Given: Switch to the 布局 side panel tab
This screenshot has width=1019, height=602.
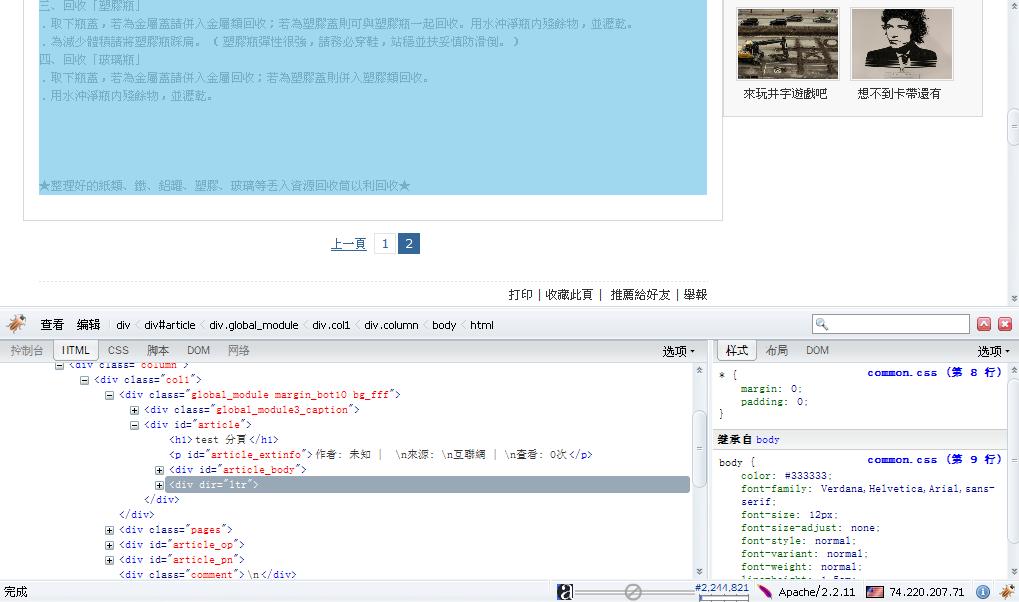Looking at the screenshot, I should click(777, 350).
